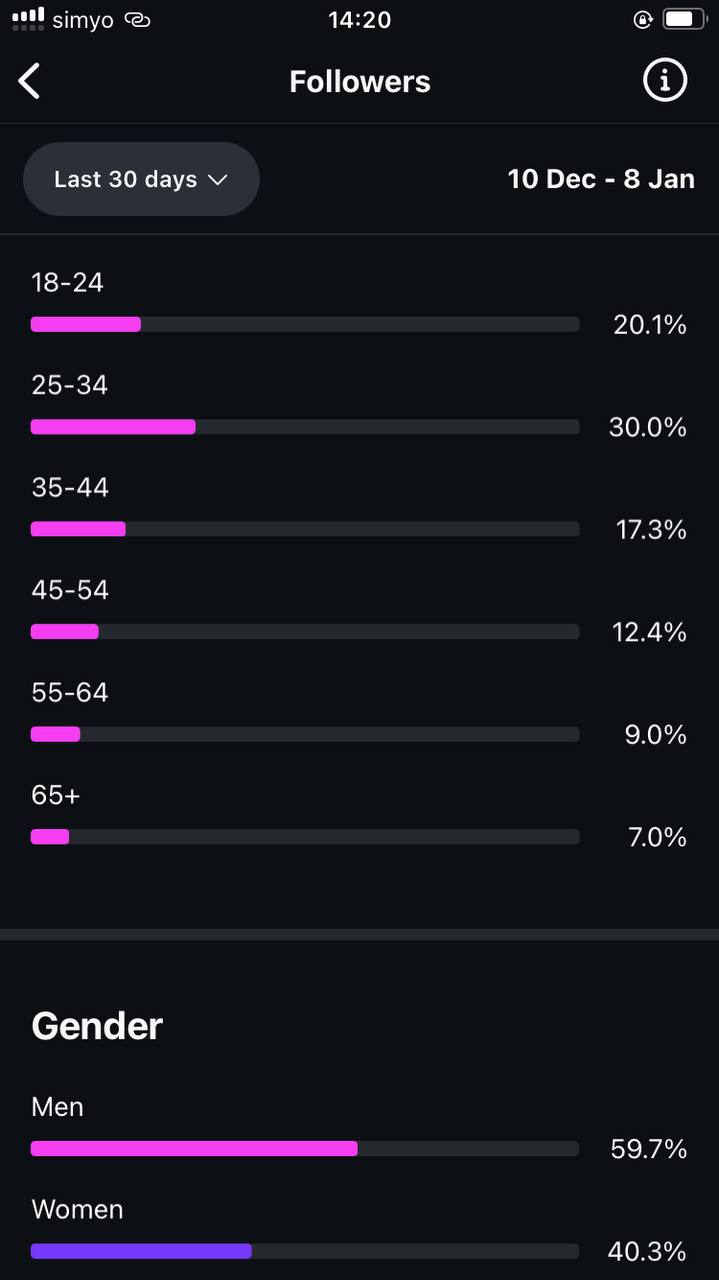
Task: Tap the signal strength bars icon
Action: click(28, 17)
